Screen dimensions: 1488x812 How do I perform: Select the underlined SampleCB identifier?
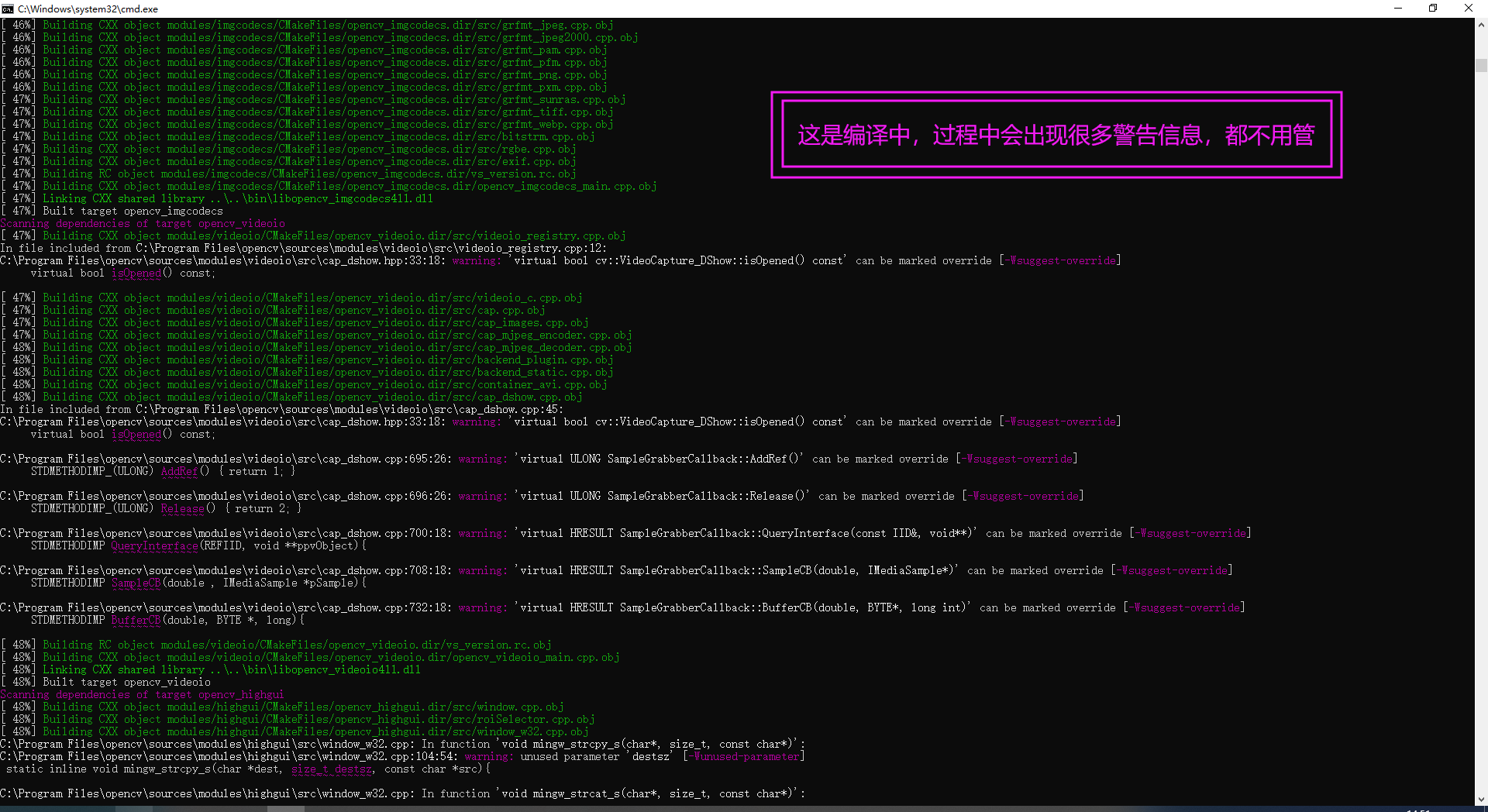coord(136,583)
